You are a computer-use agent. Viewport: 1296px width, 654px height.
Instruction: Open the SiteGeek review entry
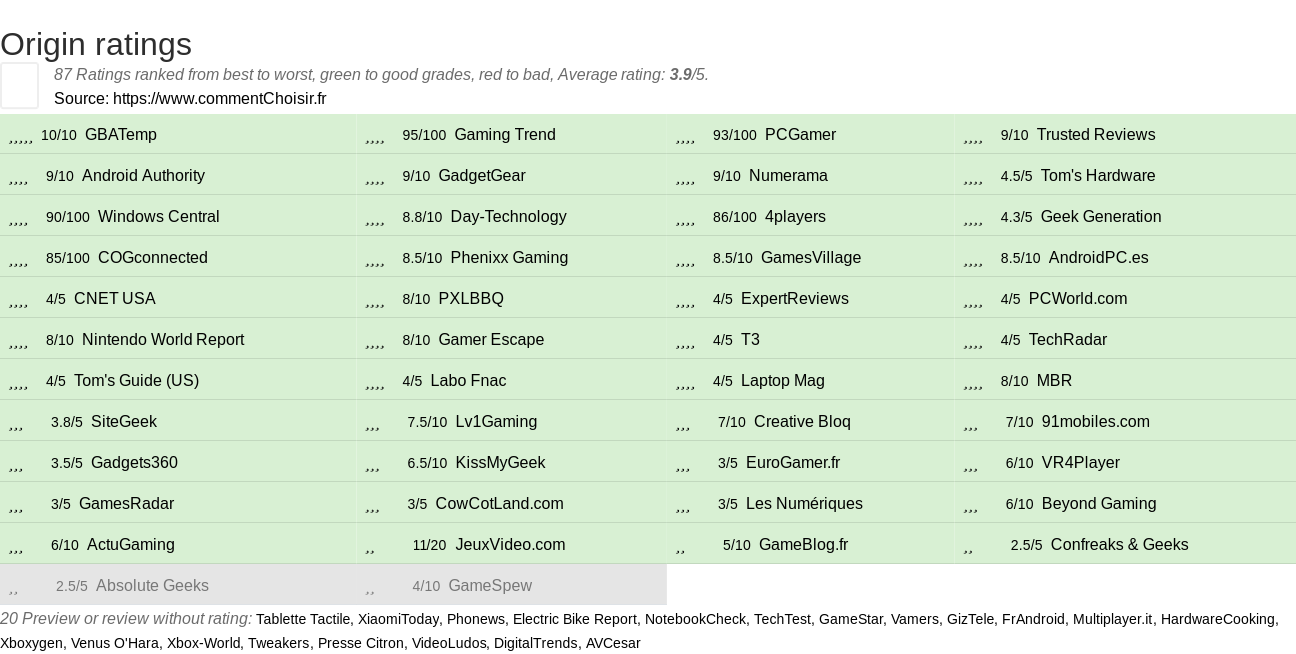(124, 422)
